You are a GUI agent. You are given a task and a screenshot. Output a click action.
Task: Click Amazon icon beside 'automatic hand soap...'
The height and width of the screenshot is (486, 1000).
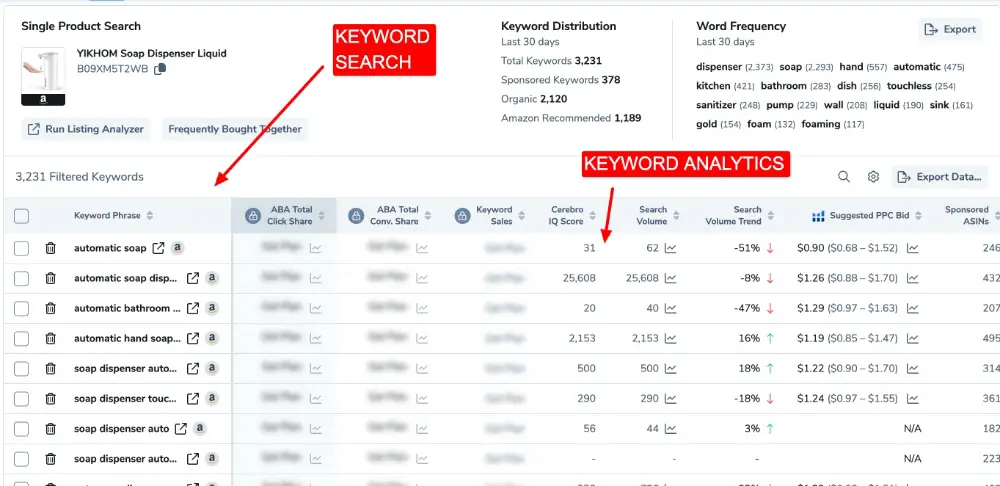[x=212, y=338]
